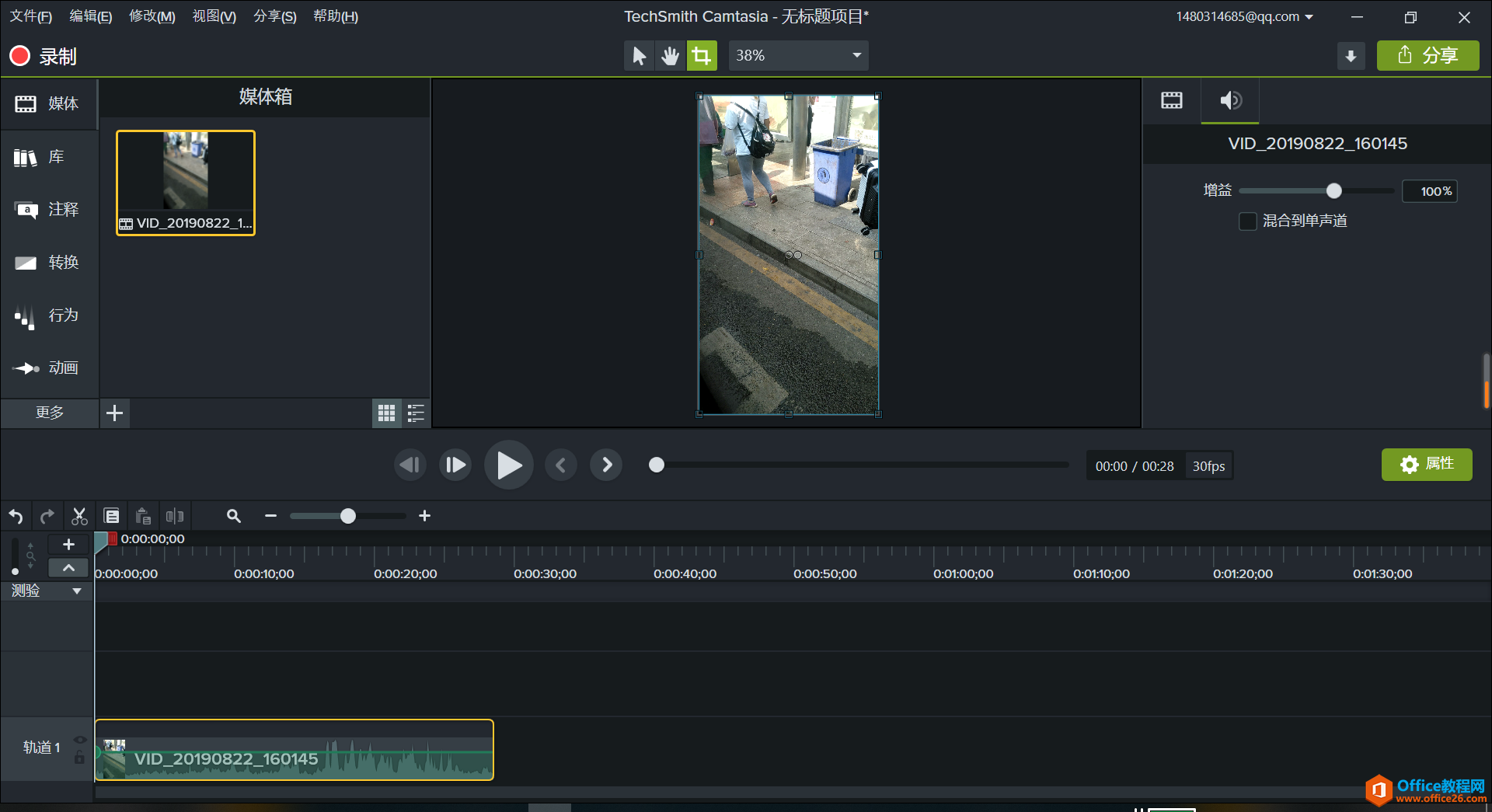Click the 00:00 / 00:28 time display

click(1135, 466)
